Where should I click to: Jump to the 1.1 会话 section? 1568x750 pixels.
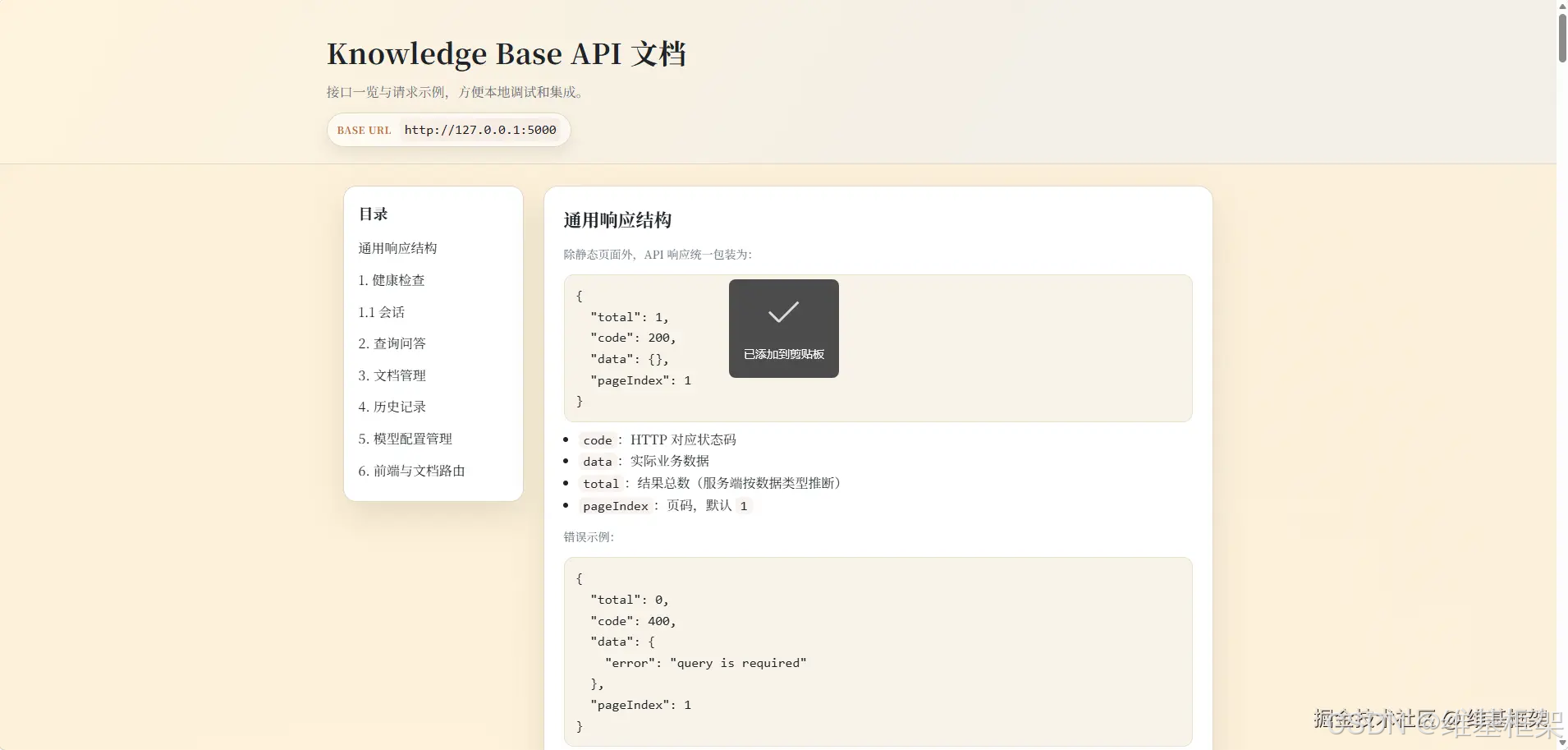point(381,312)
